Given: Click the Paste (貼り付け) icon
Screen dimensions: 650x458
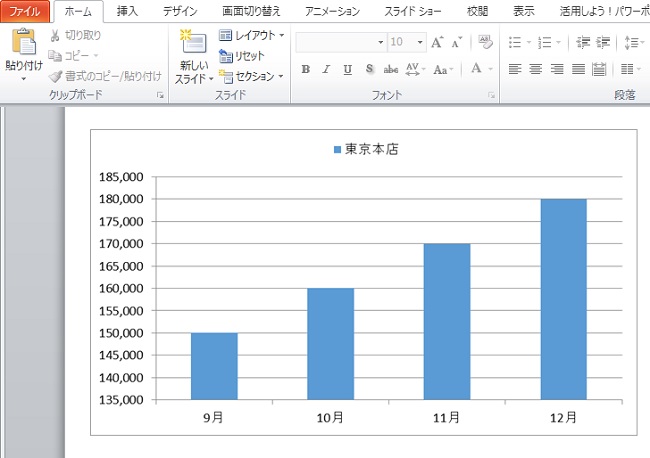Looking at the screenshot, I should 22,44.
